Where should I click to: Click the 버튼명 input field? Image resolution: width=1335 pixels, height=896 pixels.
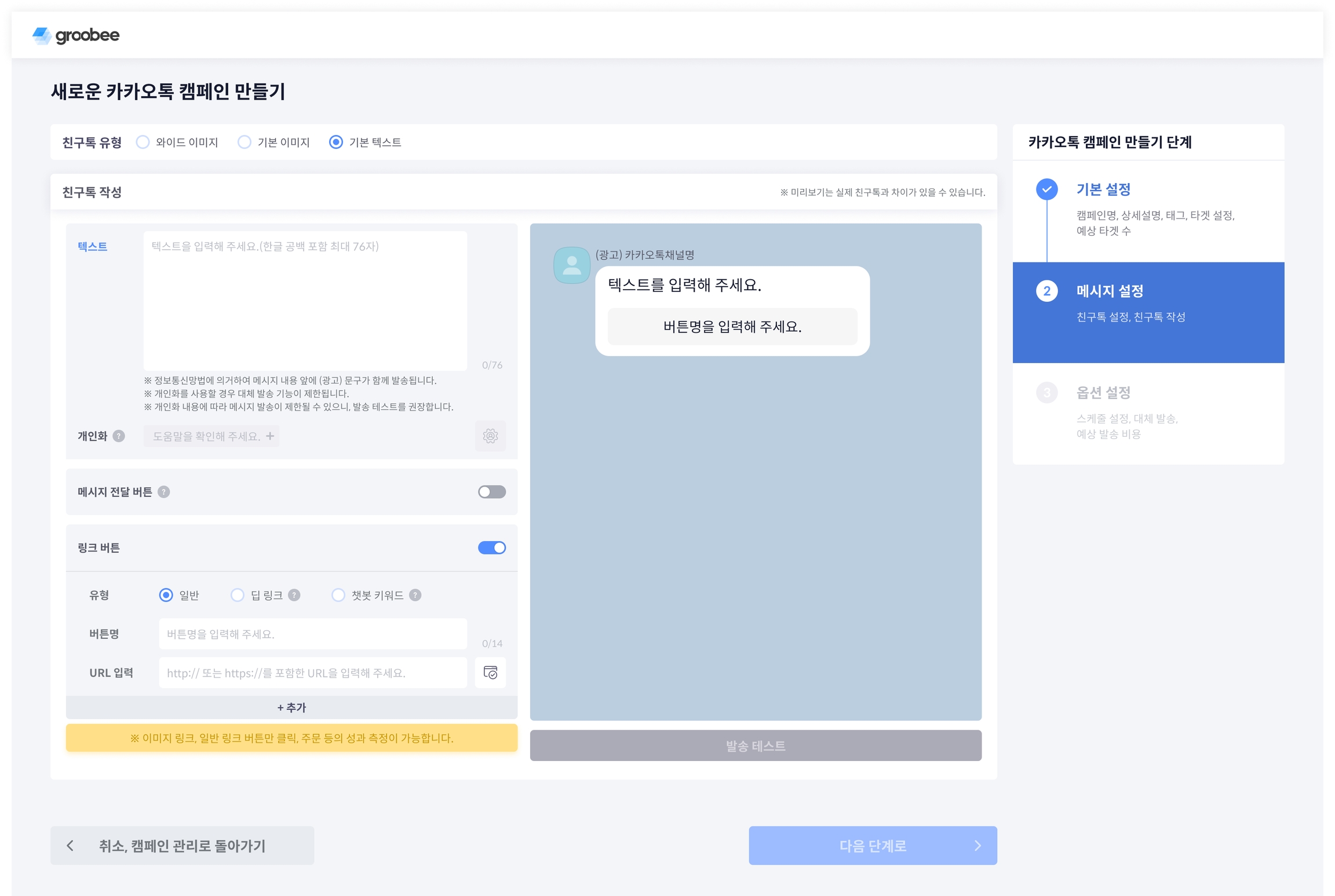312,634
